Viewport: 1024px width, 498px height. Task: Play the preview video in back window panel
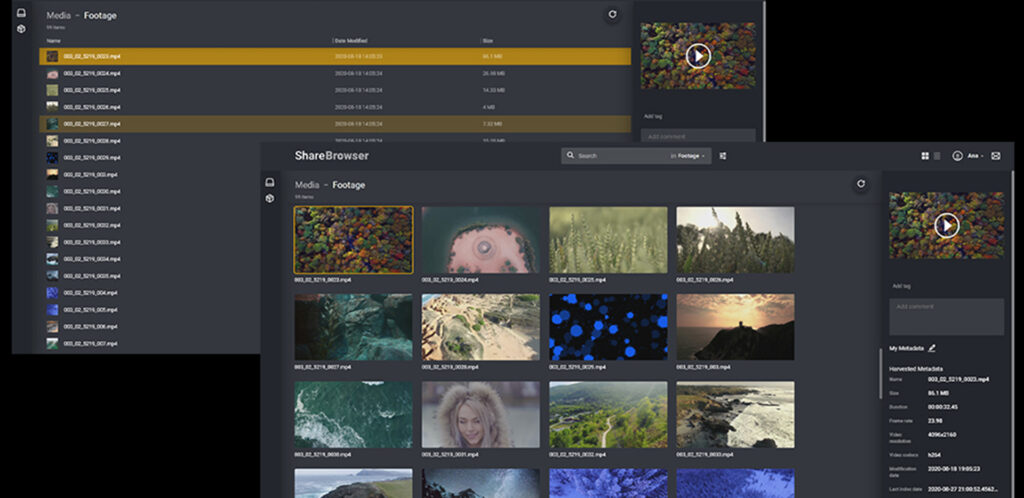pos(698,56)
